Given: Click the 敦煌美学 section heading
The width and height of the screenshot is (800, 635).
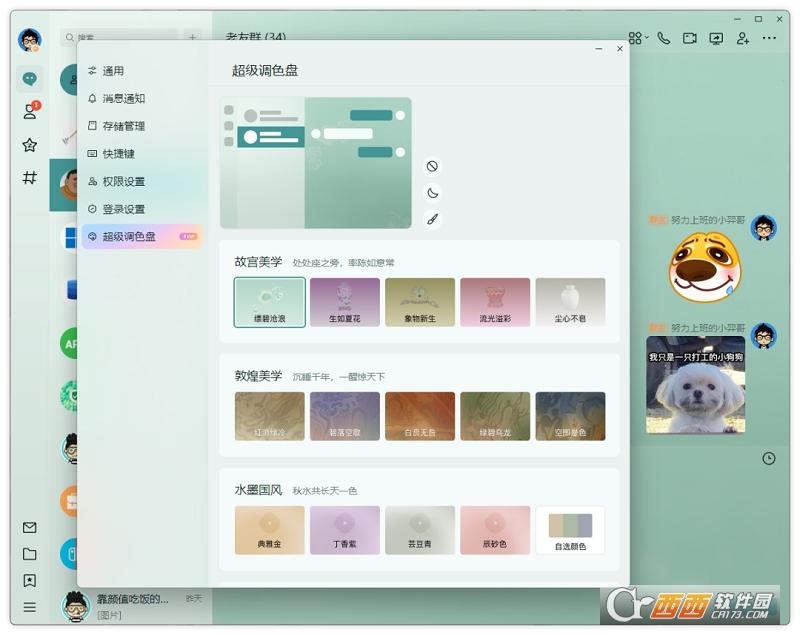Looking at the screenshot, I should (x=258, y=376).
